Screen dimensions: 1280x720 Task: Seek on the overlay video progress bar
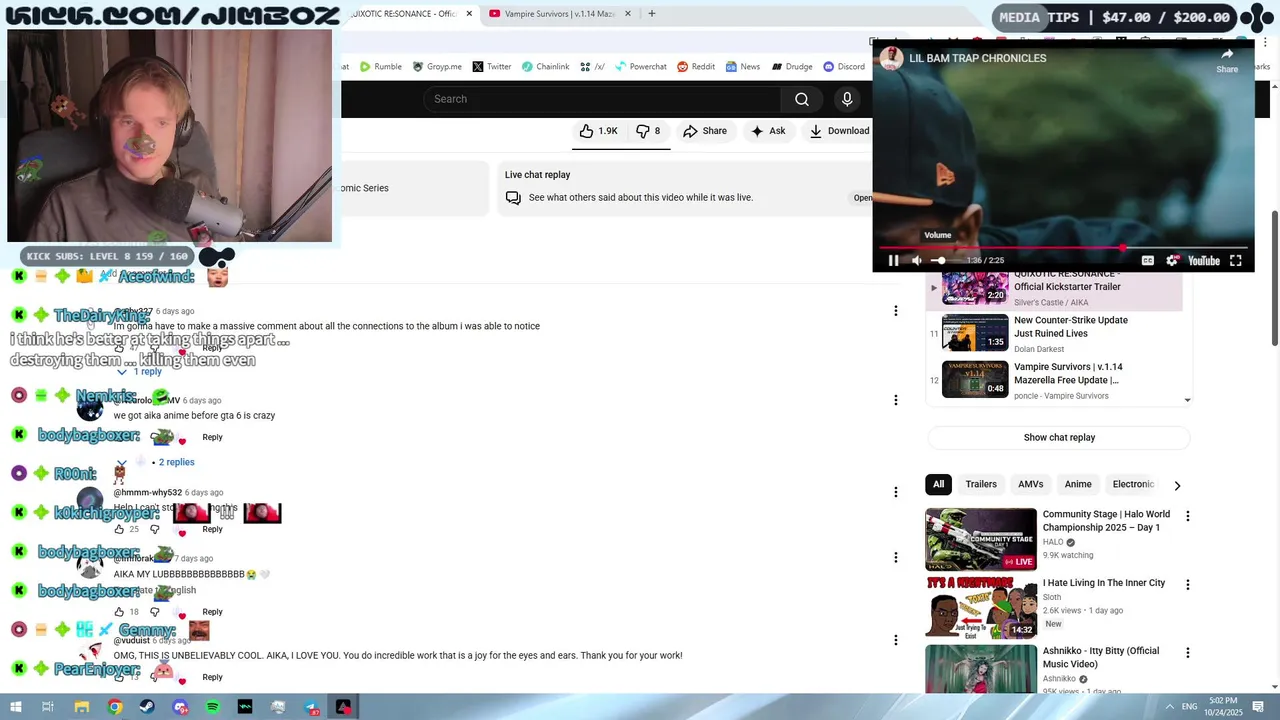point(1063,247)
